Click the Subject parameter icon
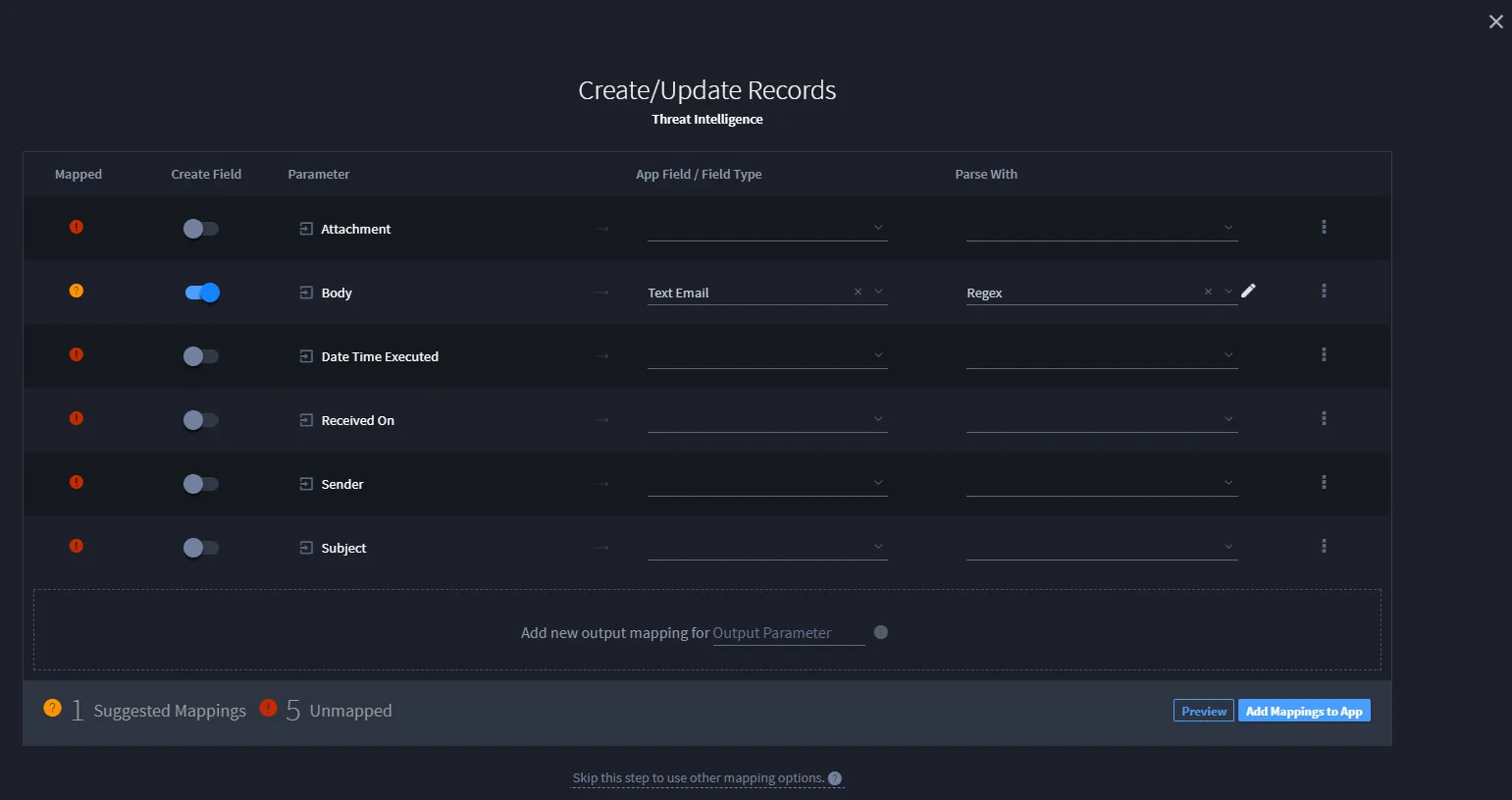Image resolution: width=1512 pixels, height=800 pixels. [306, 548]
